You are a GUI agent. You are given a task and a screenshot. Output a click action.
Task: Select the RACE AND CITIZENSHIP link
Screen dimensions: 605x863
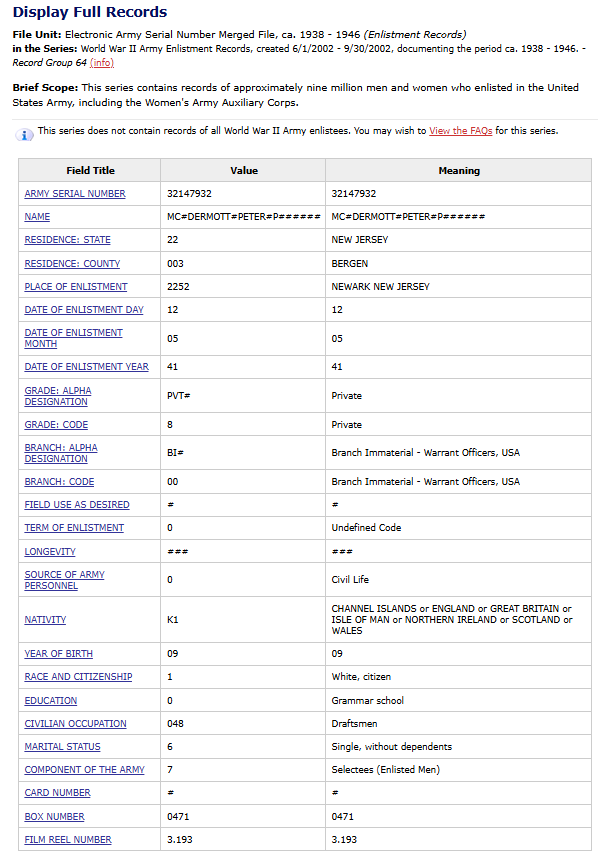pyautogui.click(x=78, y=677)
